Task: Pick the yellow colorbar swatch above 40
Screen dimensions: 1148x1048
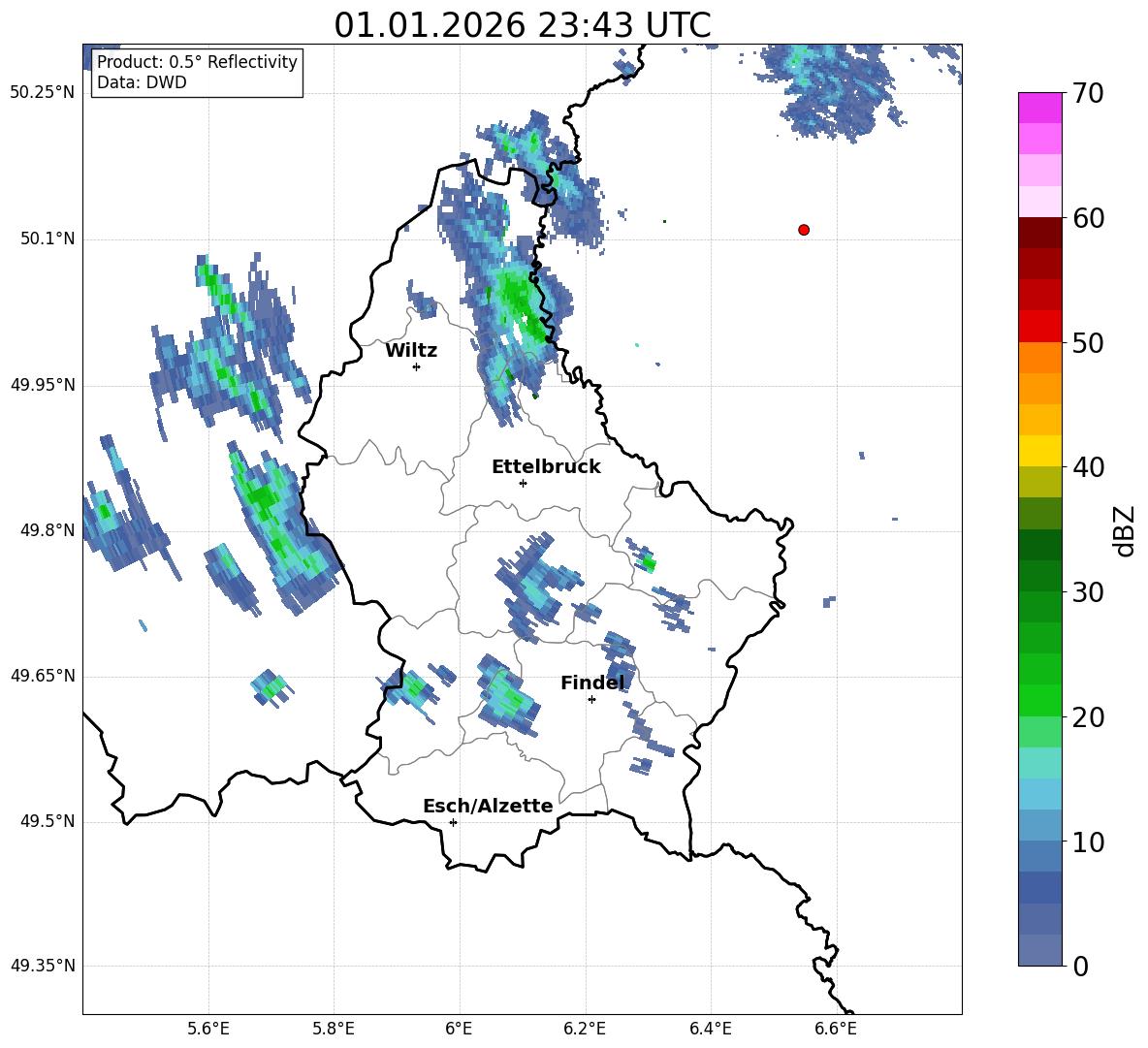Action: click(x=1039, y=451)
